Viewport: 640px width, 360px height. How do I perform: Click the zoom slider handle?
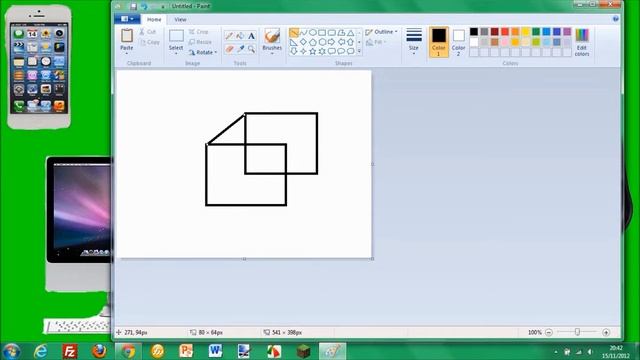pyautogui.click(x=577, y=332)
